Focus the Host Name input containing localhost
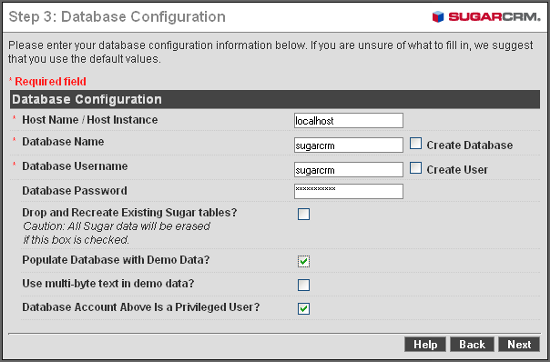Screen dimensions: 550x362 (349, 121)
